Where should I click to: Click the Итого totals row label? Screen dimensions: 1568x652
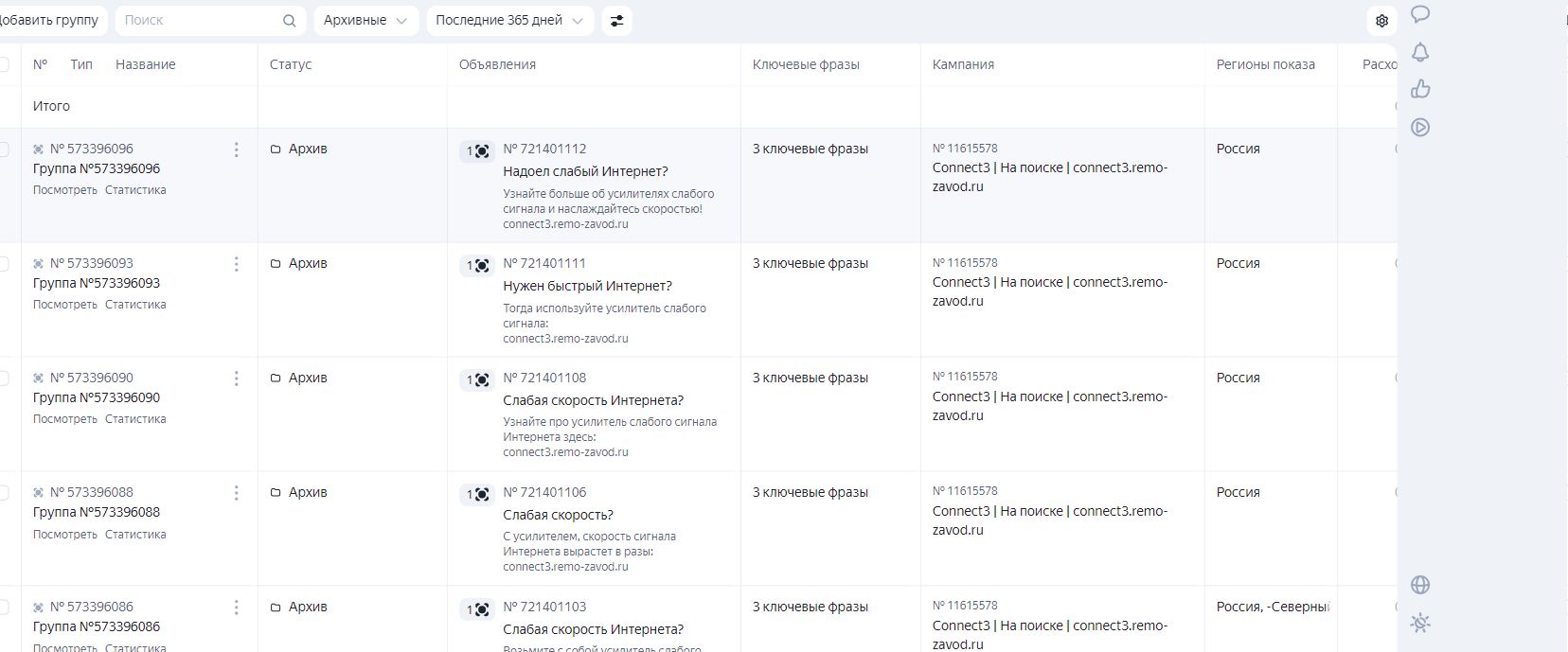(51, 106)
